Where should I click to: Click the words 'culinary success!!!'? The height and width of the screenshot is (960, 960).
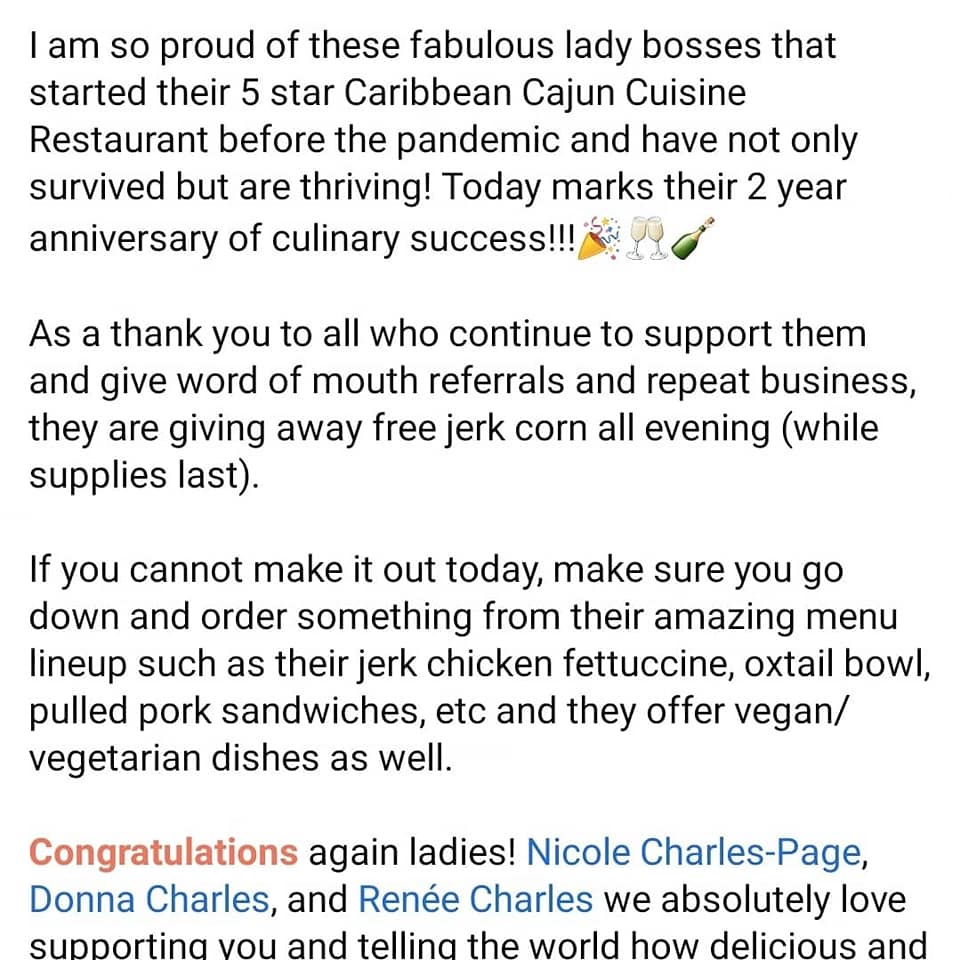(x=423, y=239)
